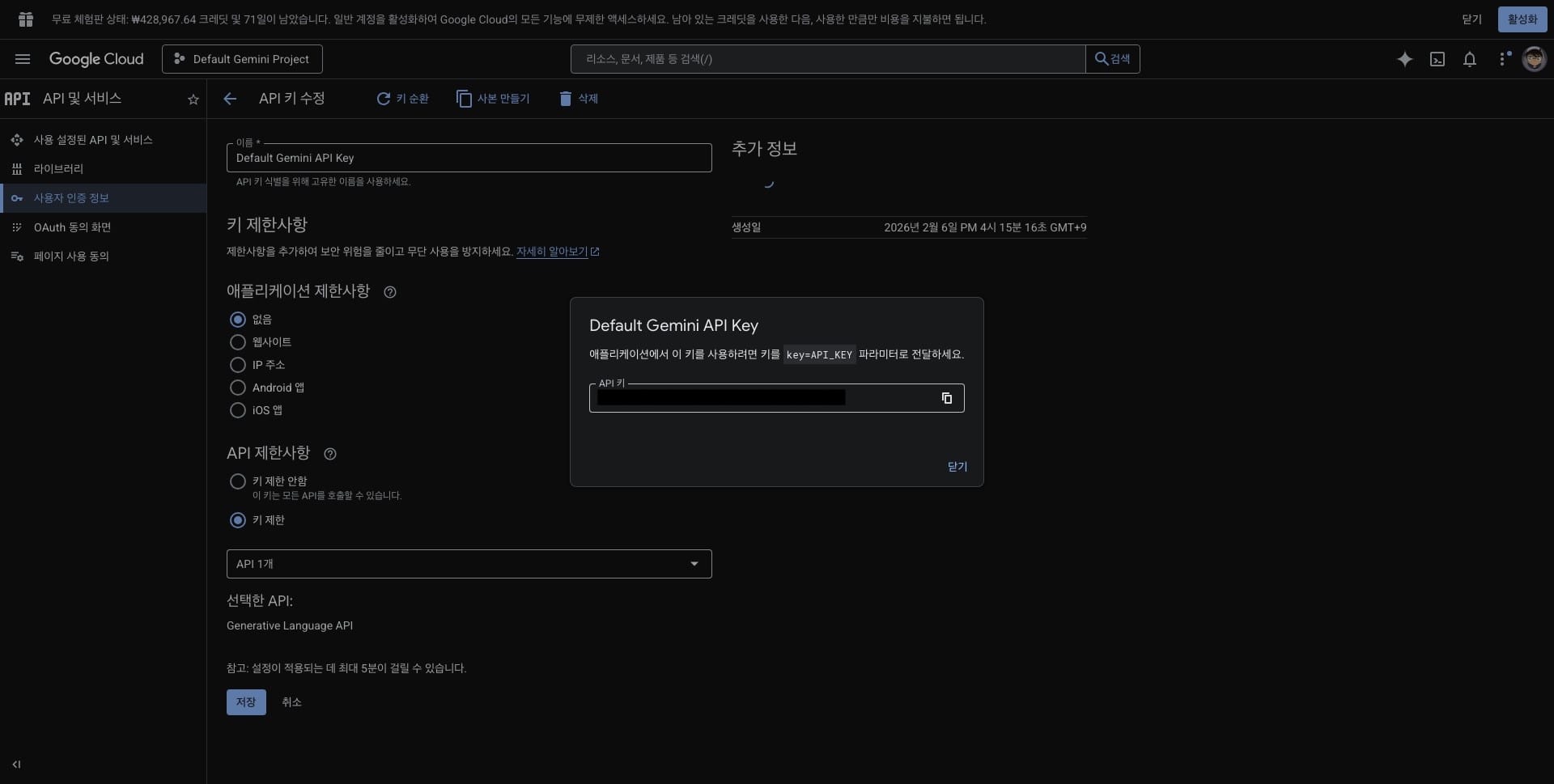Open the Gemini AI assistant sparkle icon
This screenshot has height=784, width=1554.
point(1404,59)
